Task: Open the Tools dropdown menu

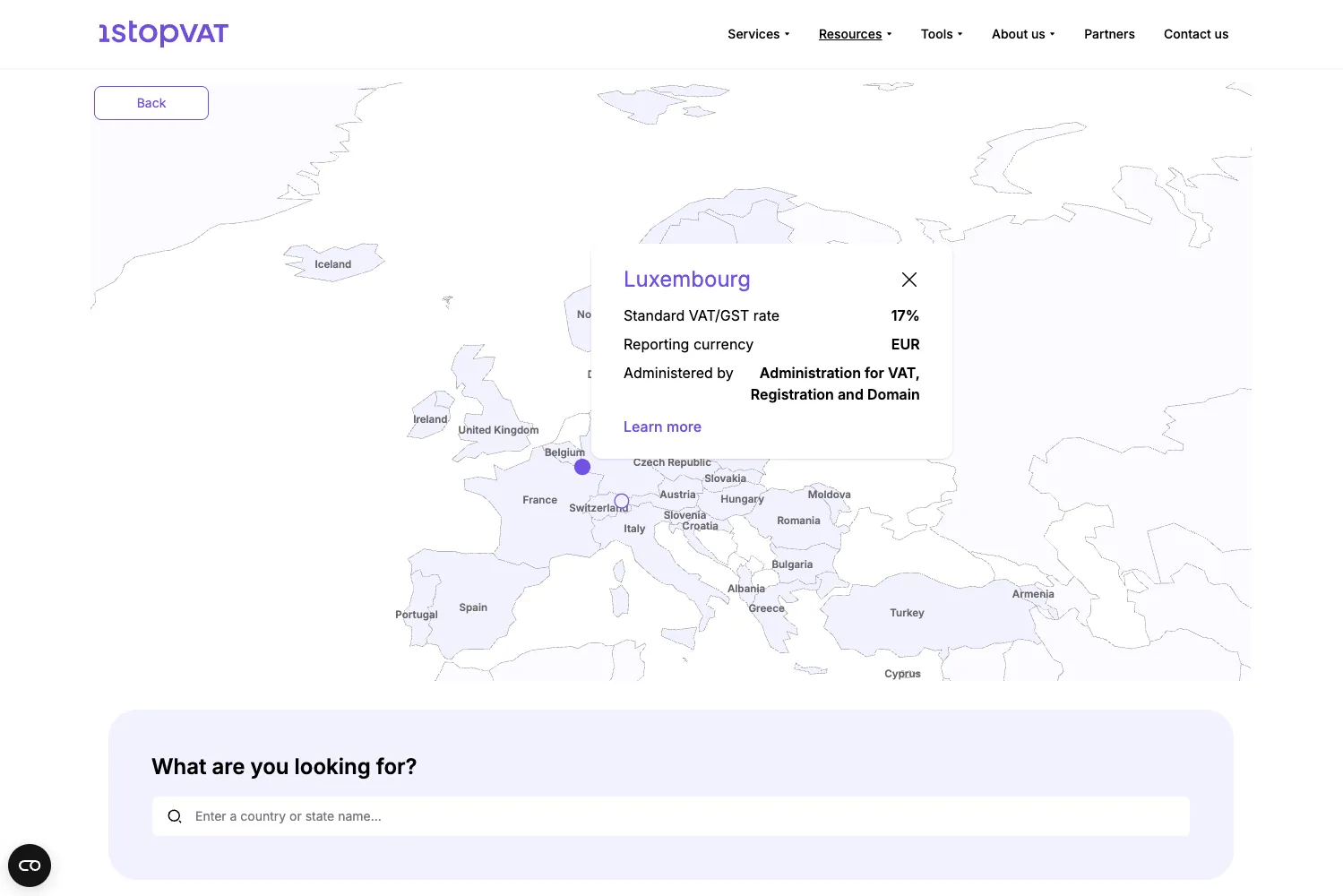Action: 941,34
